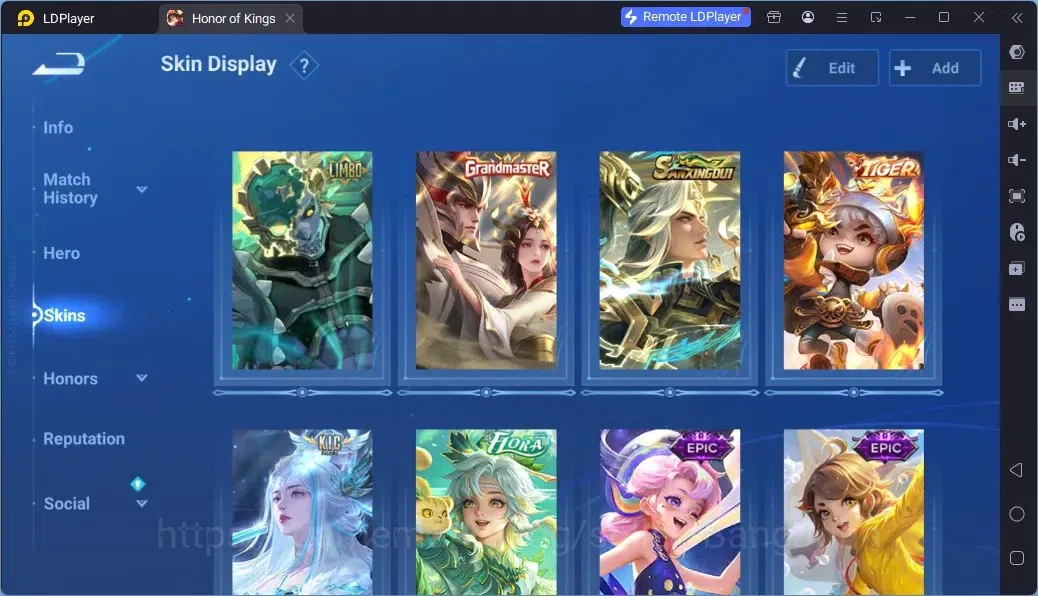Click the Edit skins button
Image resolution: width=1038 pixels, height=596 pixels.
(x=832, y=68)
